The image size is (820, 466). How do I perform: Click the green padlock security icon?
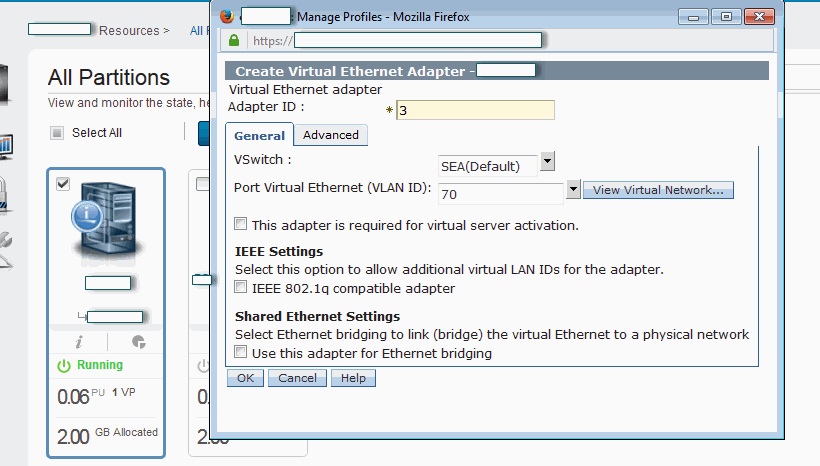(234, 41)
